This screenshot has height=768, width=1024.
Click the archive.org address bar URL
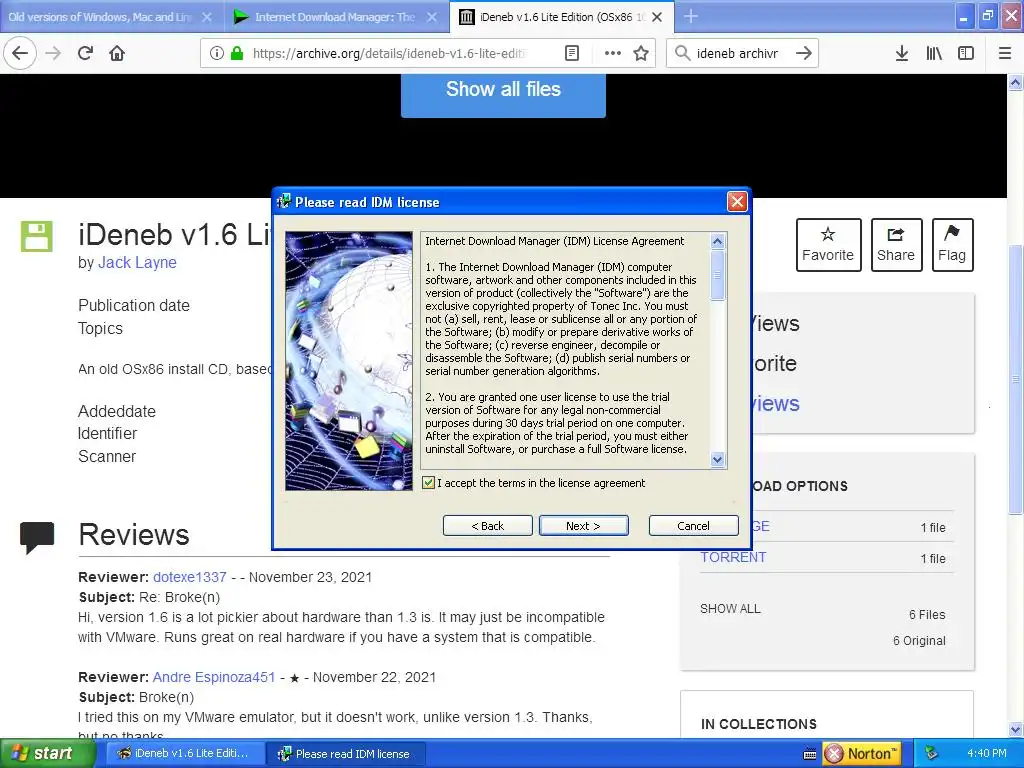(x=389, y=53)
